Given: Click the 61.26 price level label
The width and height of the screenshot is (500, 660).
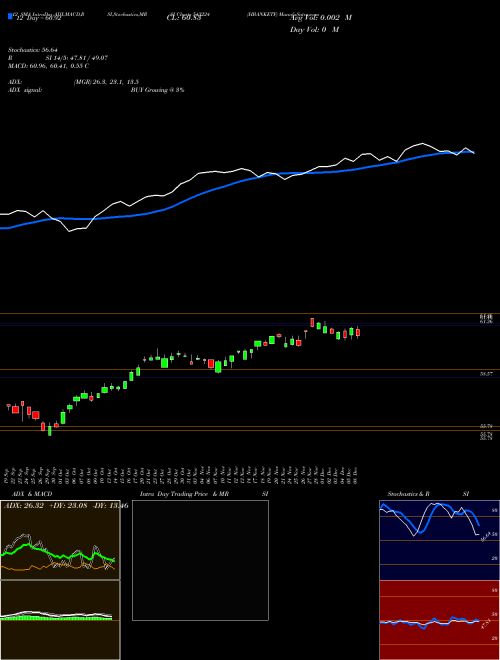Looking at the screenshot, I should coord(486,322).
